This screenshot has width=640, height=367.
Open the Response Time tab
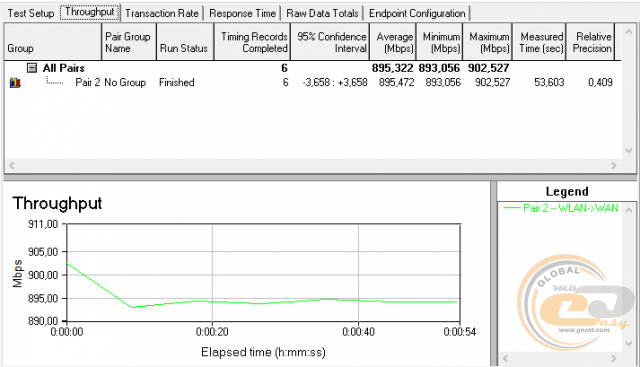[242, 13]
